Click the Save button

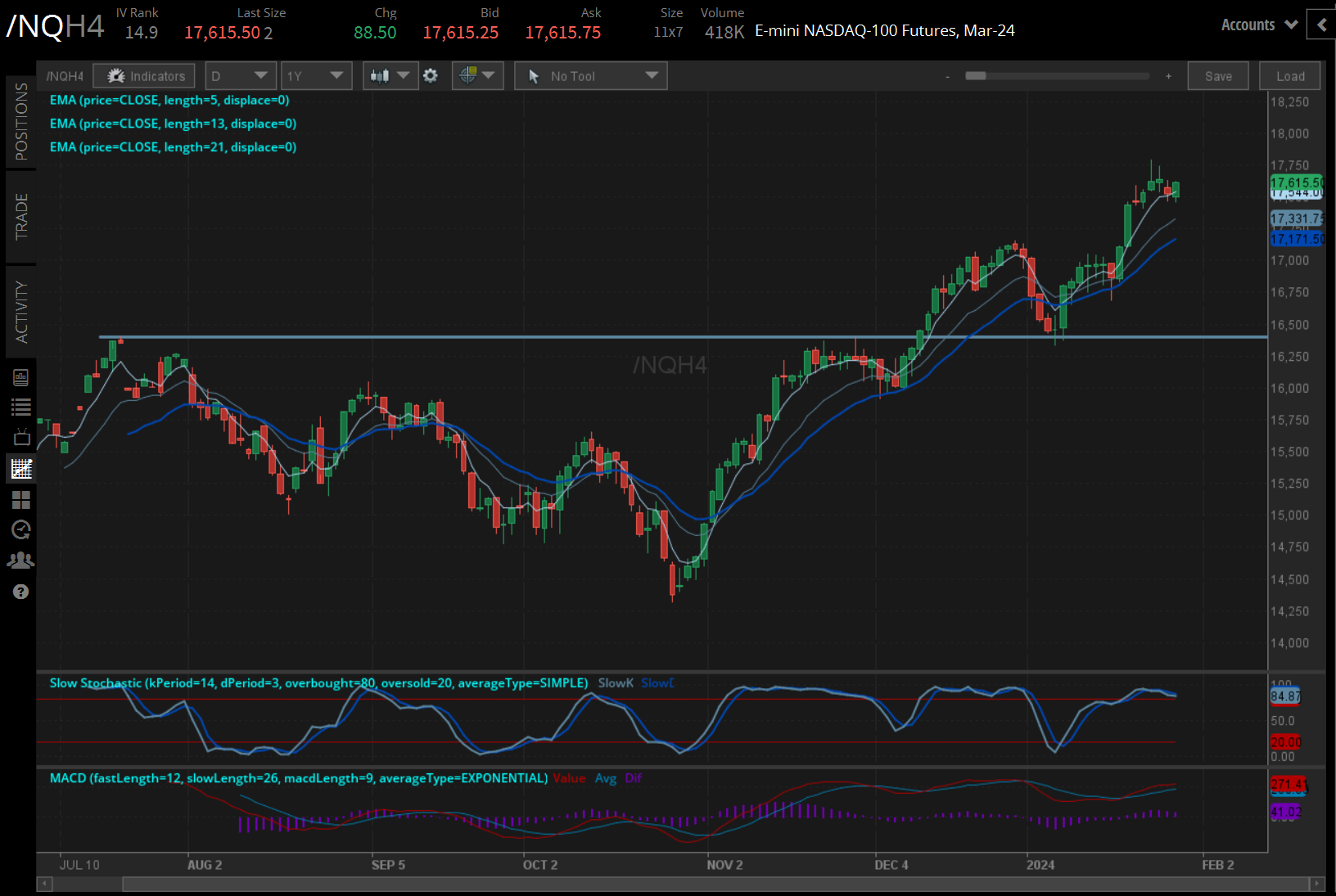click(x=1218, y=75)
